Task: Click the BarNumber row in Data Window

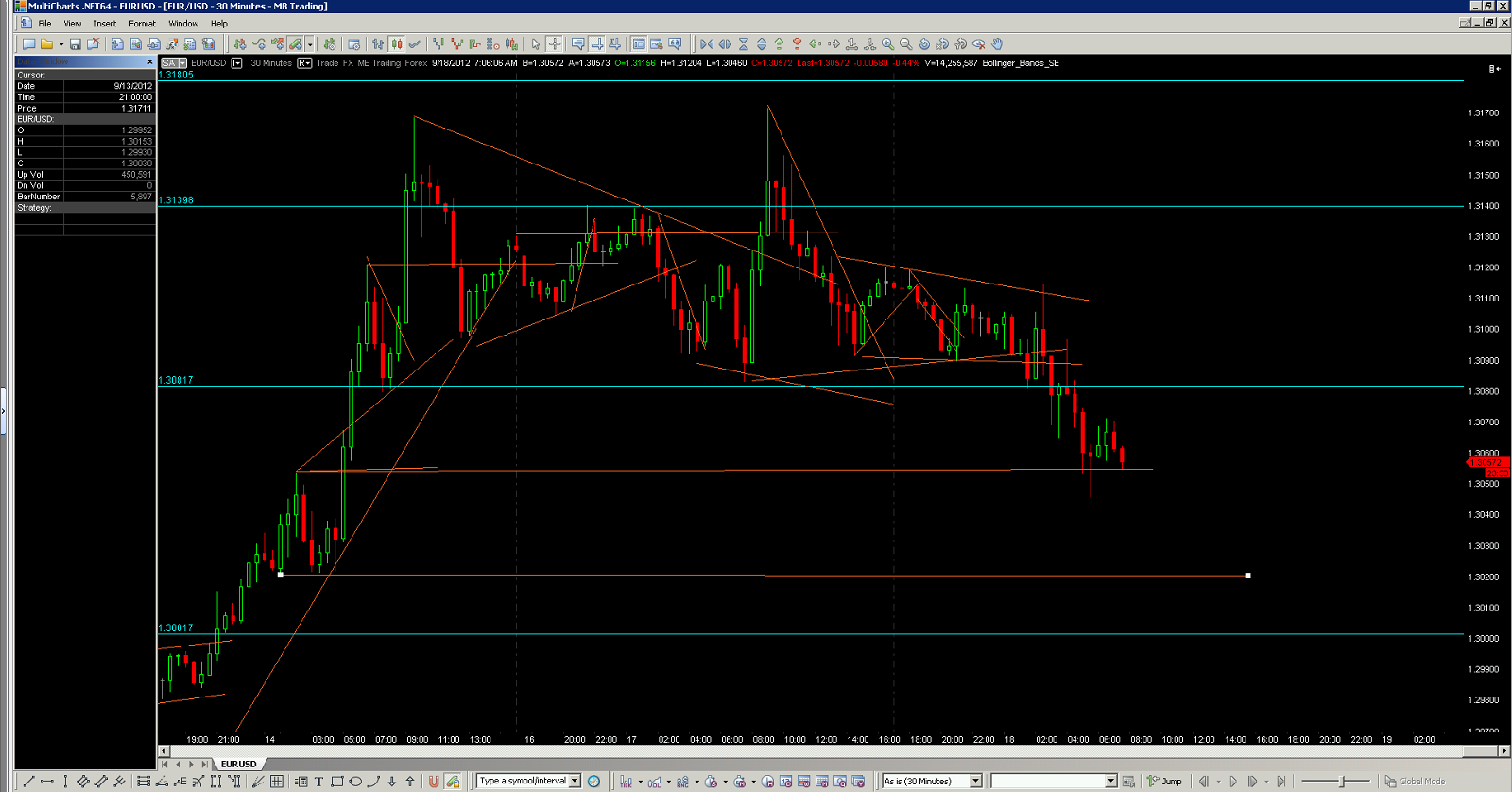Action: 85,197
